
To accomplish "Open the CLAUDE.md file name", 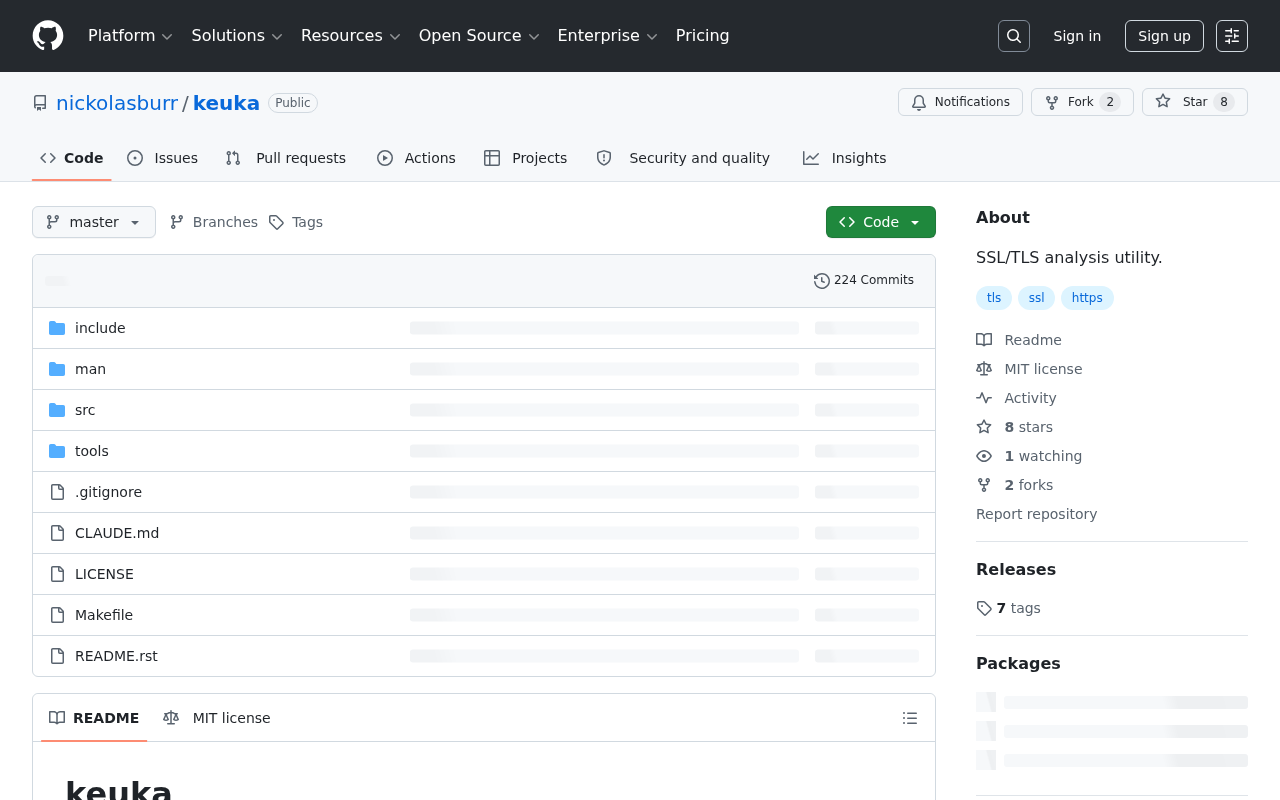I will [117, 533].
